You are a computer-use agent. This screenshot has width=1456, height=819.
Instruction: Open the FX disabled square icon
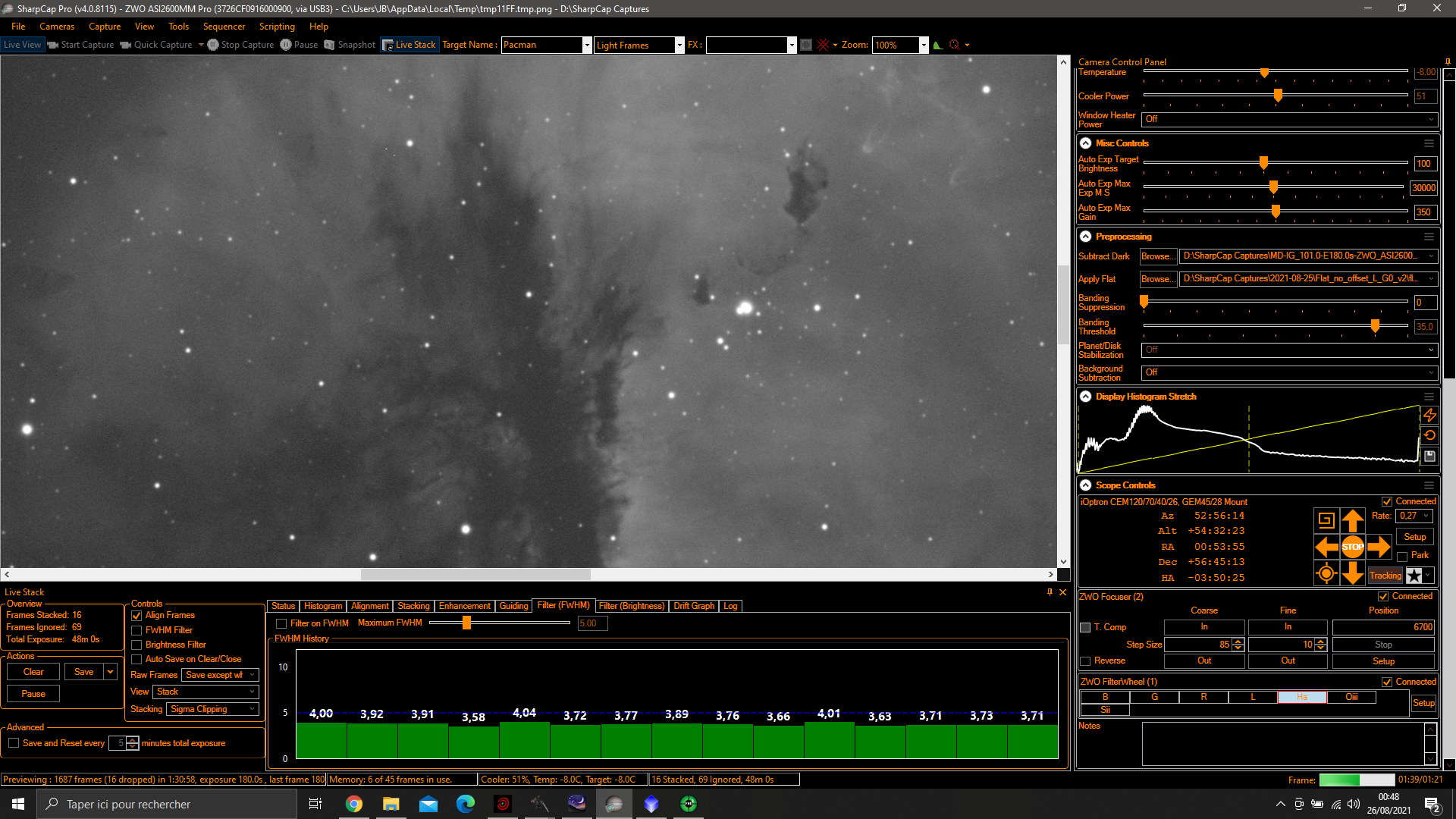tap(806, 45)
